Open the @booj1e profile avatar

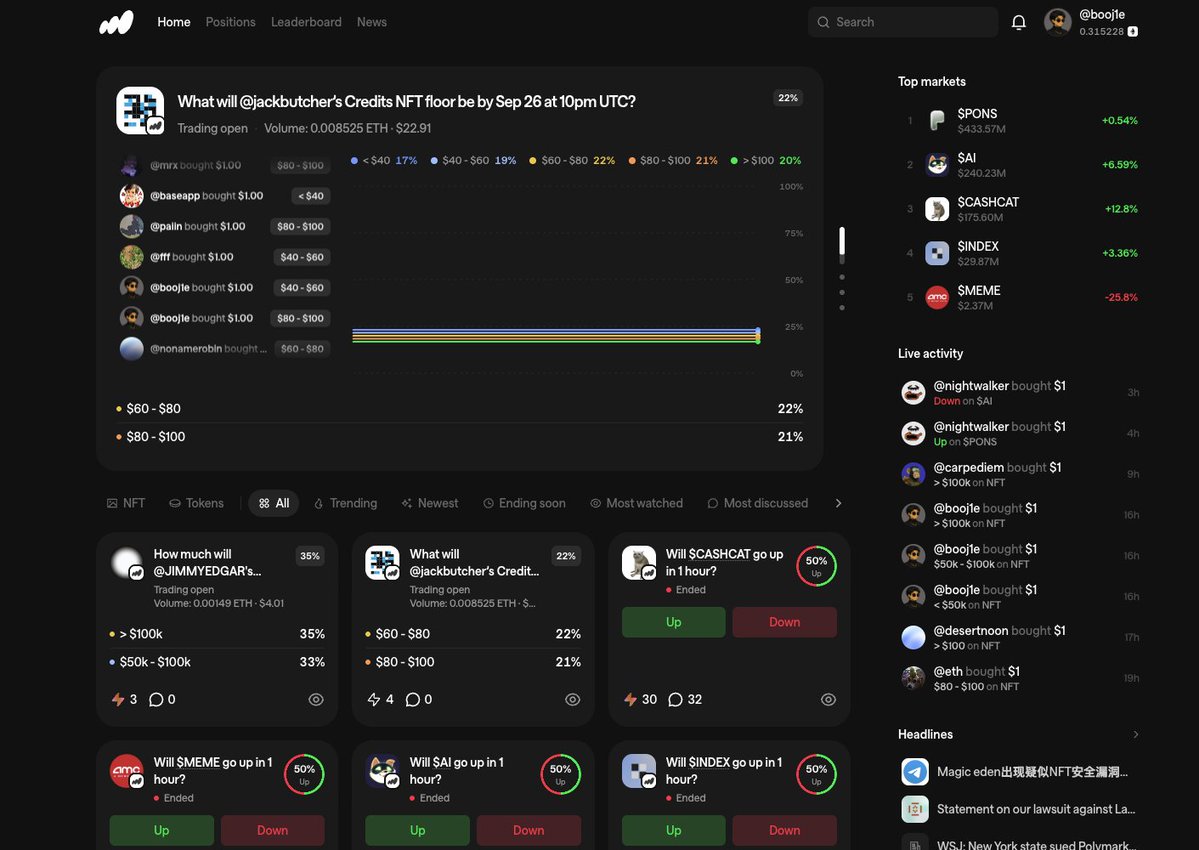(1058, 22)
